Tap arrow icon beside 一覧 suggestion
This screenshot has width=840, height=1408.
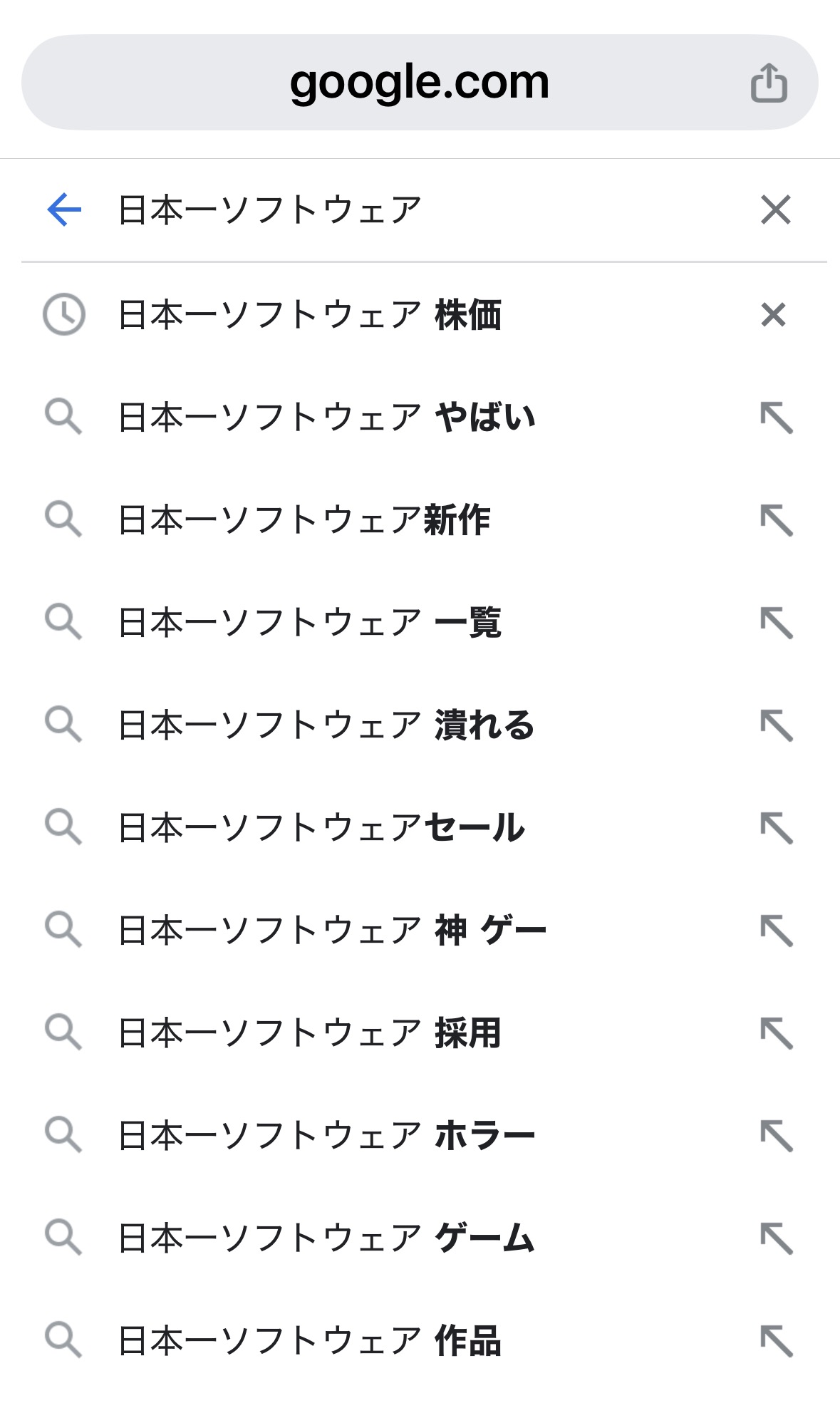(x=776, y=623)
